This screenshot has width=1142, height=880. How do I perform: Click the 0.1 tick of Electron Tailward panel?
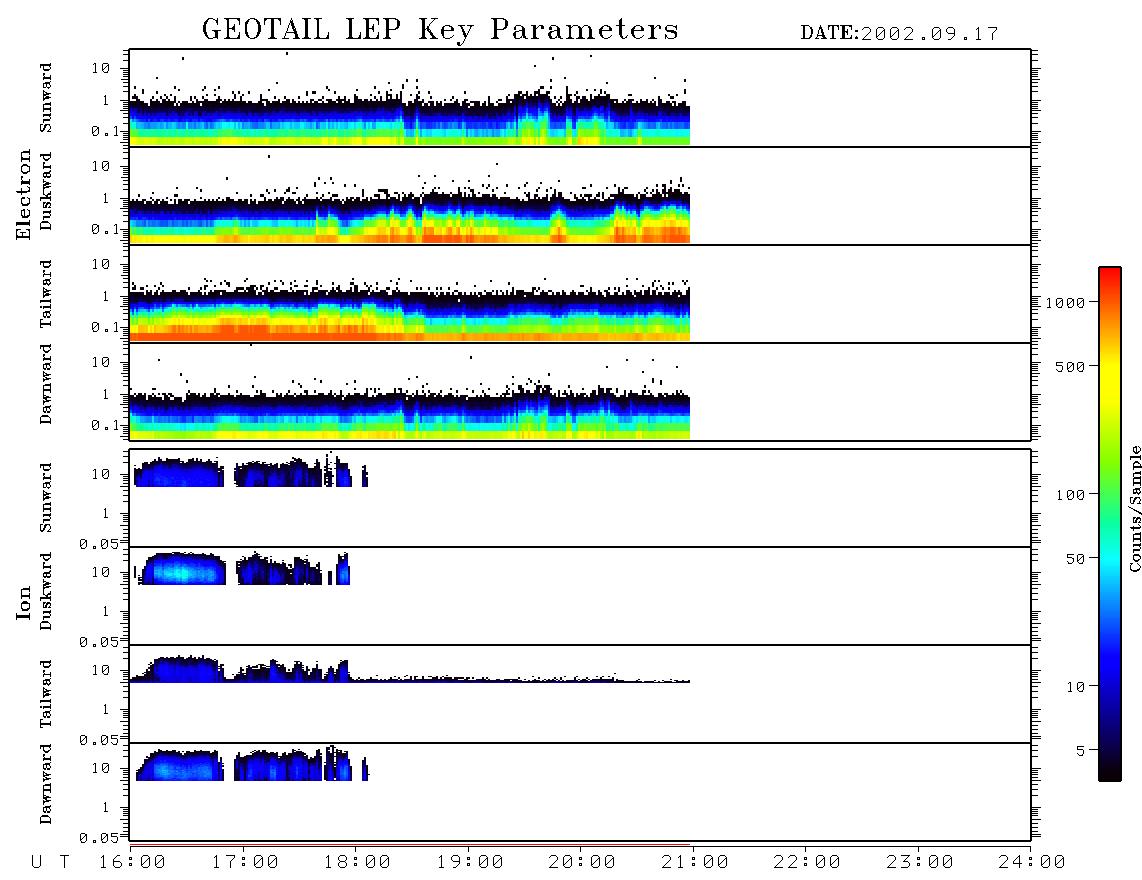click(x=105, y=327)
